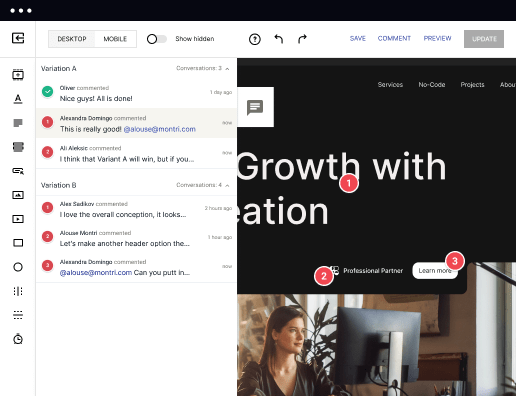Open the 'Can you putt in...' comment

point(136,268)
